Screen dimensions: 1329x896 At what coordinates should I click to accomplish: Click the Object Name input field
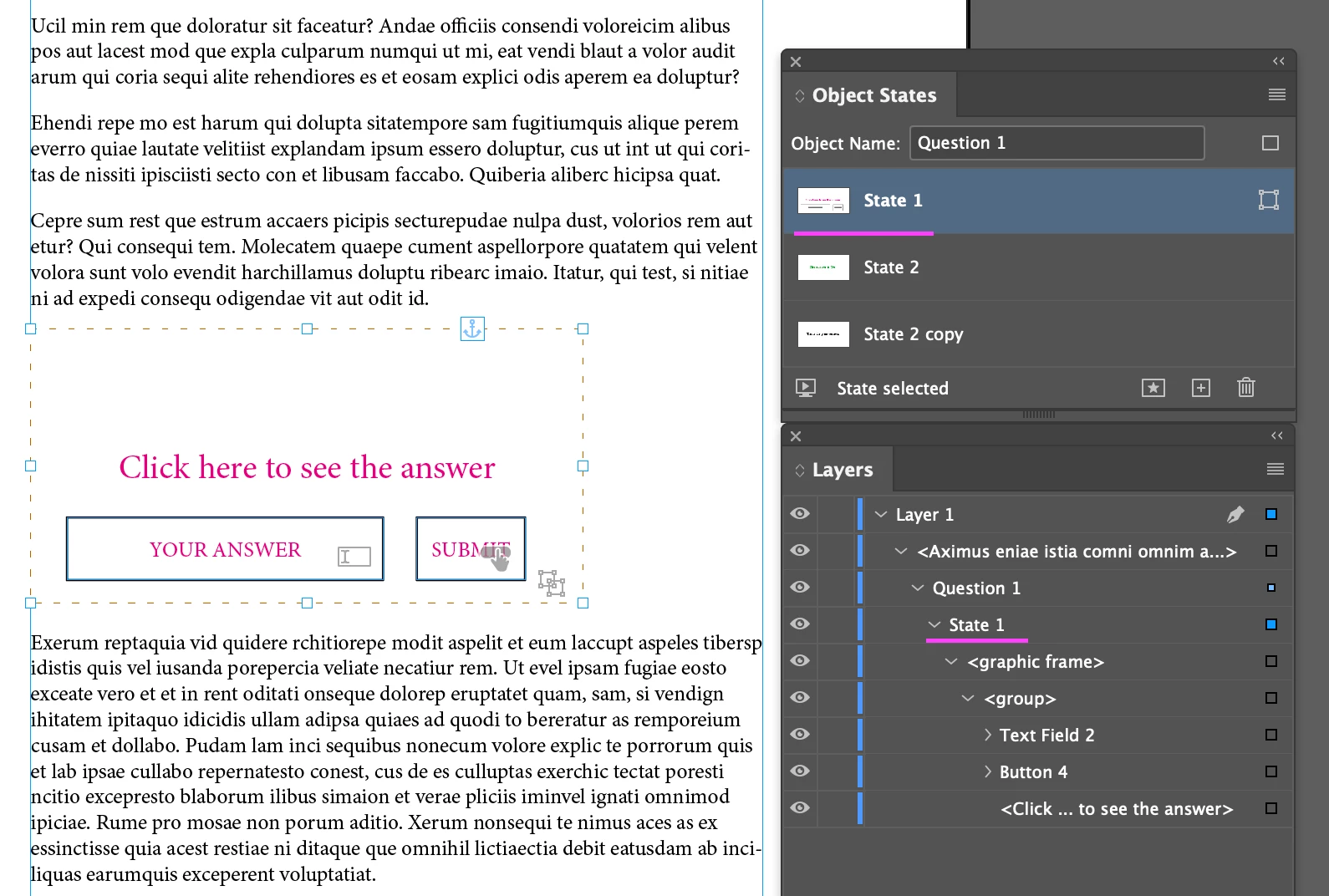click(x=1057, y=143)
